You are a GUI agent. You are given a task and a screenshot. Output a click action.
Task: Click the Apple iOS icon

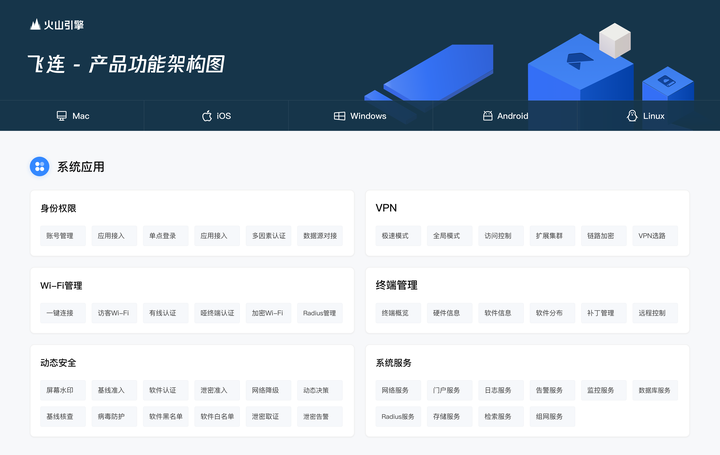[x=207, y=116]
